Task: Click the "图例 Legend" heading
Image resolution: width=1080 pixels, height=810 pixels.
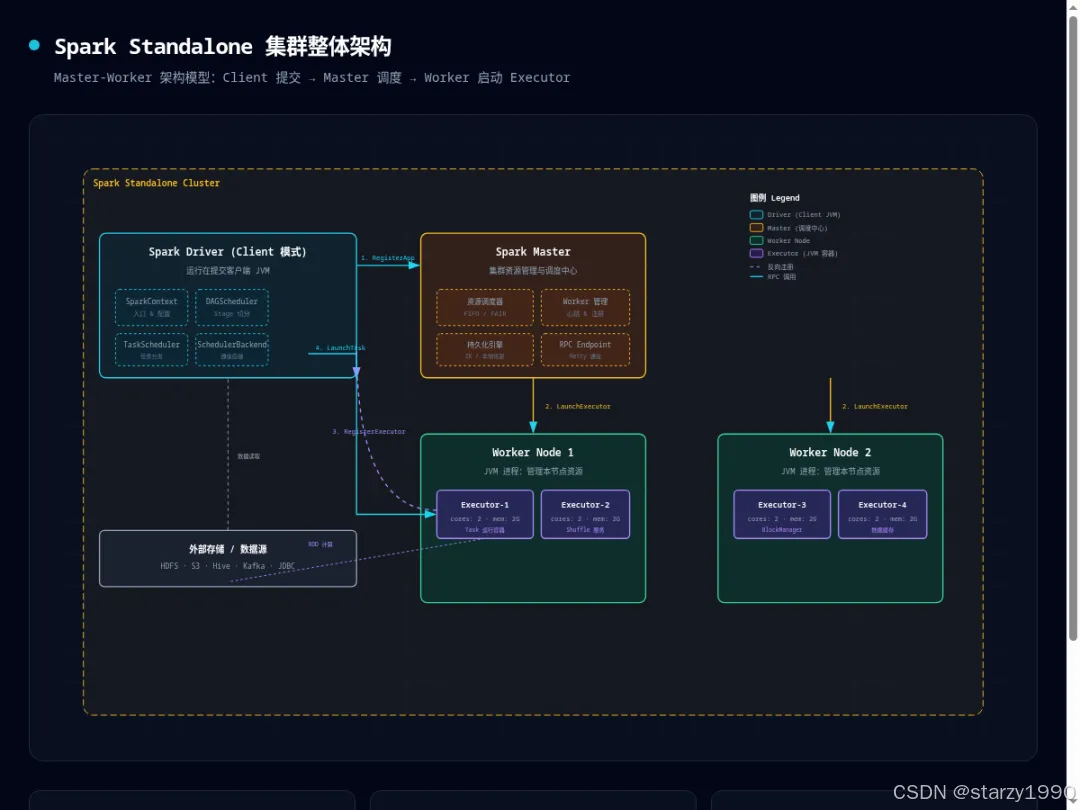Action: (775, 198)
